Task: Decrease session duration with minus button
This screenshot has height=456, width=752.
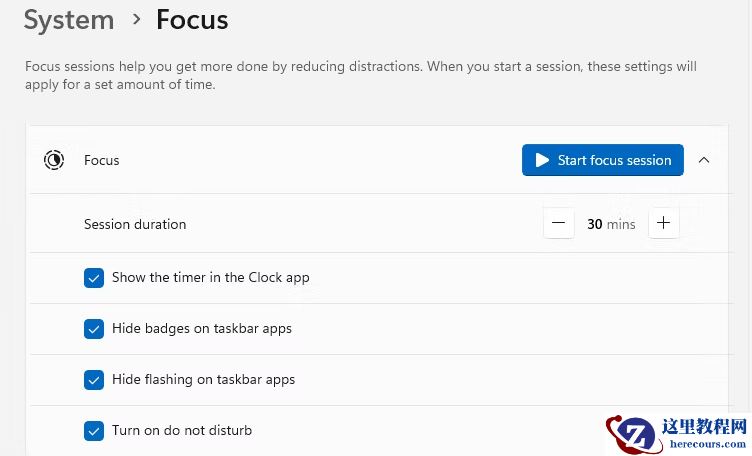Action: click(559, 224)
